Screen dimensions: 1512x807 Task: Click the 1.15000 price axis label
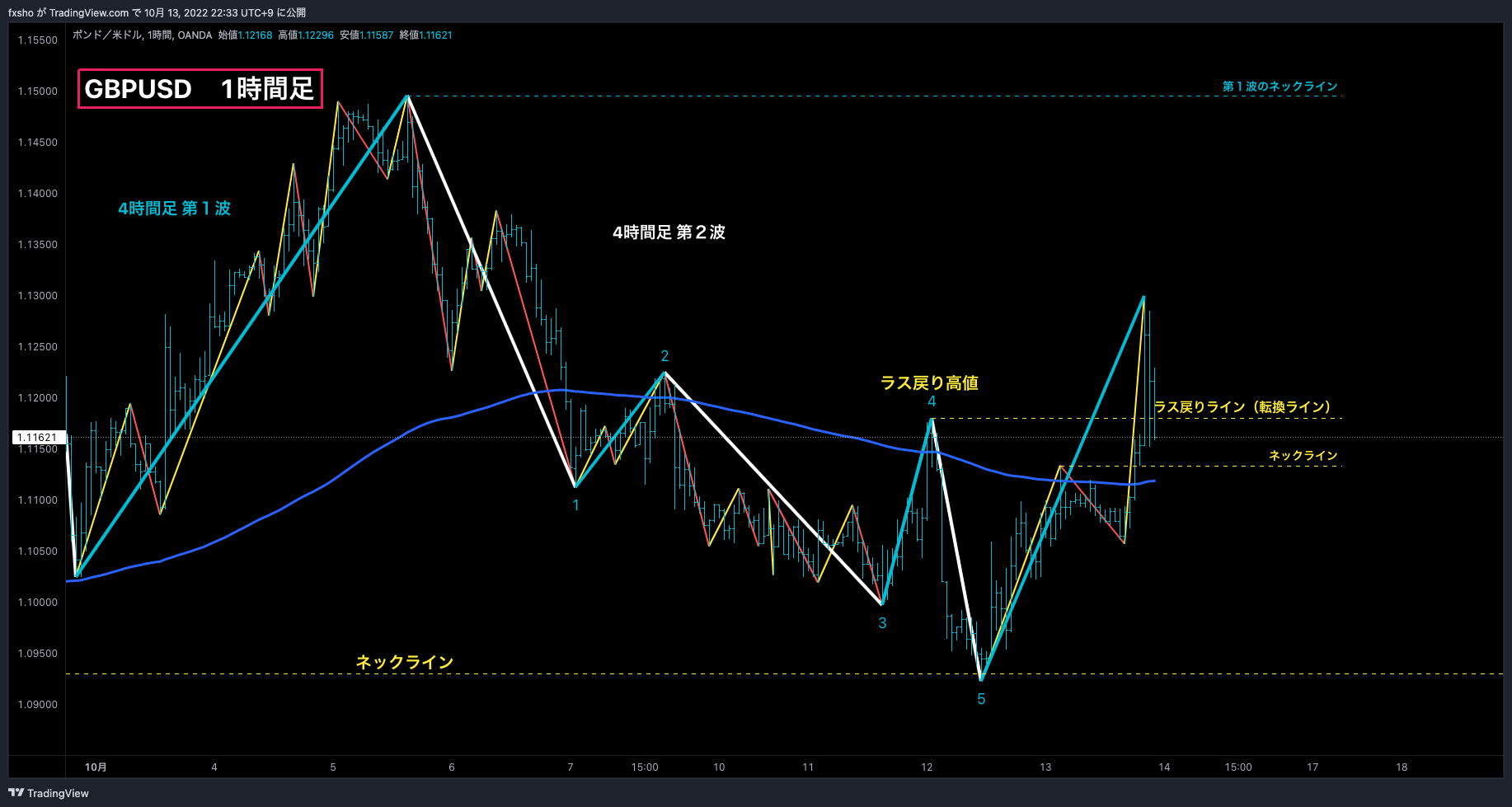click(x=38, y=91)
